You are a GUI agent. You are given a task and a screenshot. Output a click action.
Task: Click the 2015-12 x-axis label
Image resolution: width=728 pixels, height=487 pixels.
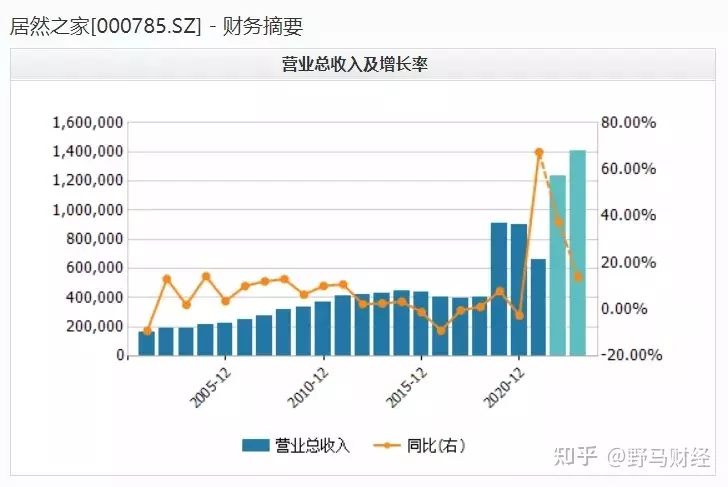pyautogui.click(x=407, y=388)
